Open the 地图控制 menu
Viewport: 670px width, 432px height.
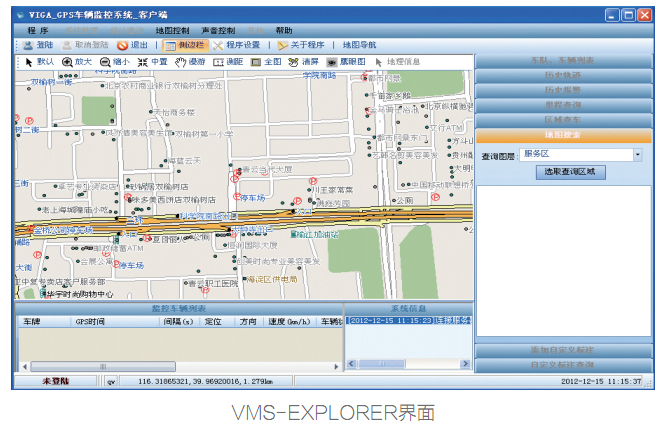pos(172,30)
